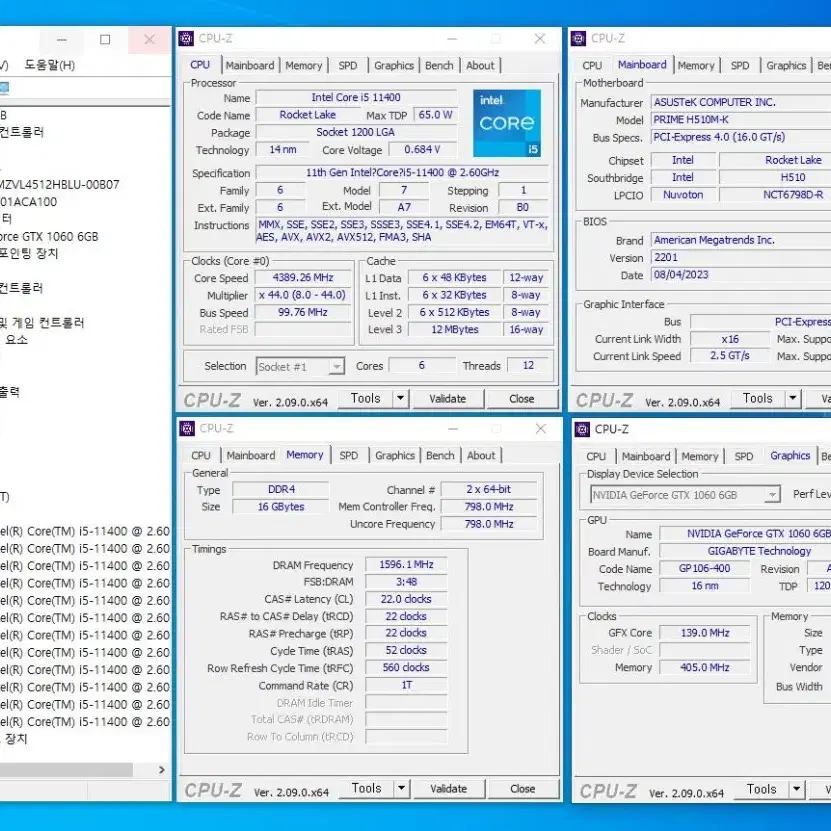
Task: Open the Display Device Selection dropdown
Action: [685, 495]
